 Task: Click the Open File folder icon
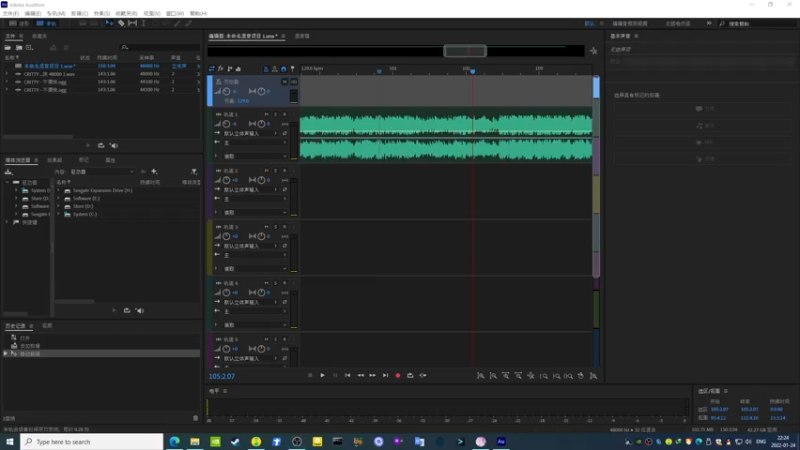click(x=9, y=46)
